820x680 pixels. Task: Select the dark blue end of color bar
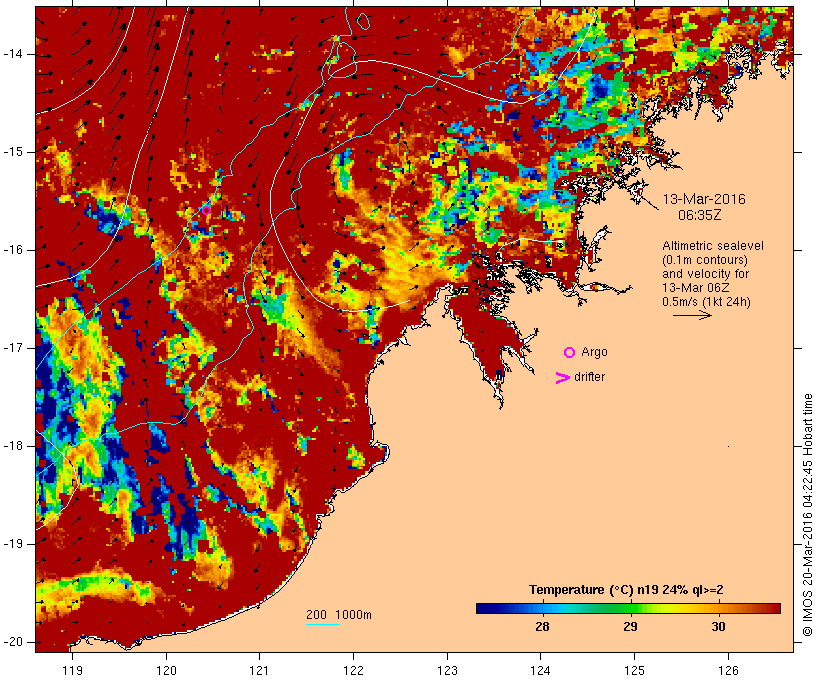coord(484,608)
